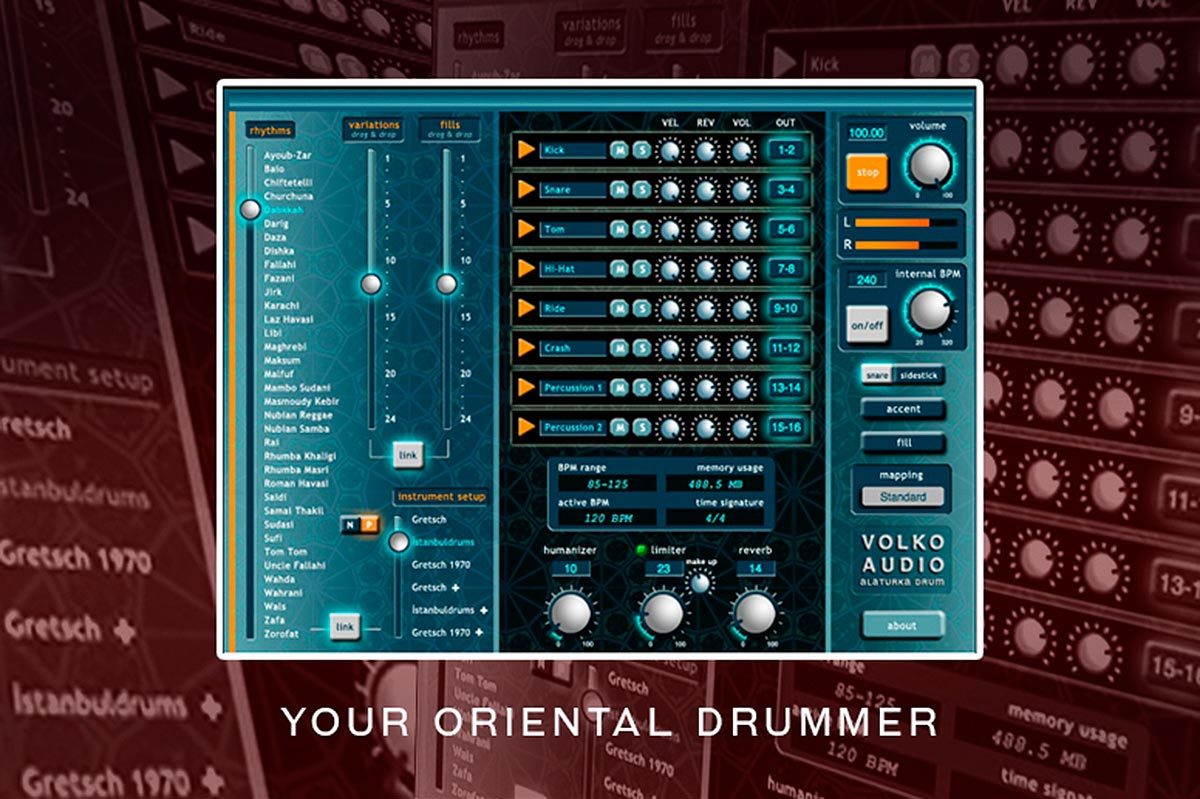Click the fills slider handle
Screen dimensions: 1200x799
[447, 284]
